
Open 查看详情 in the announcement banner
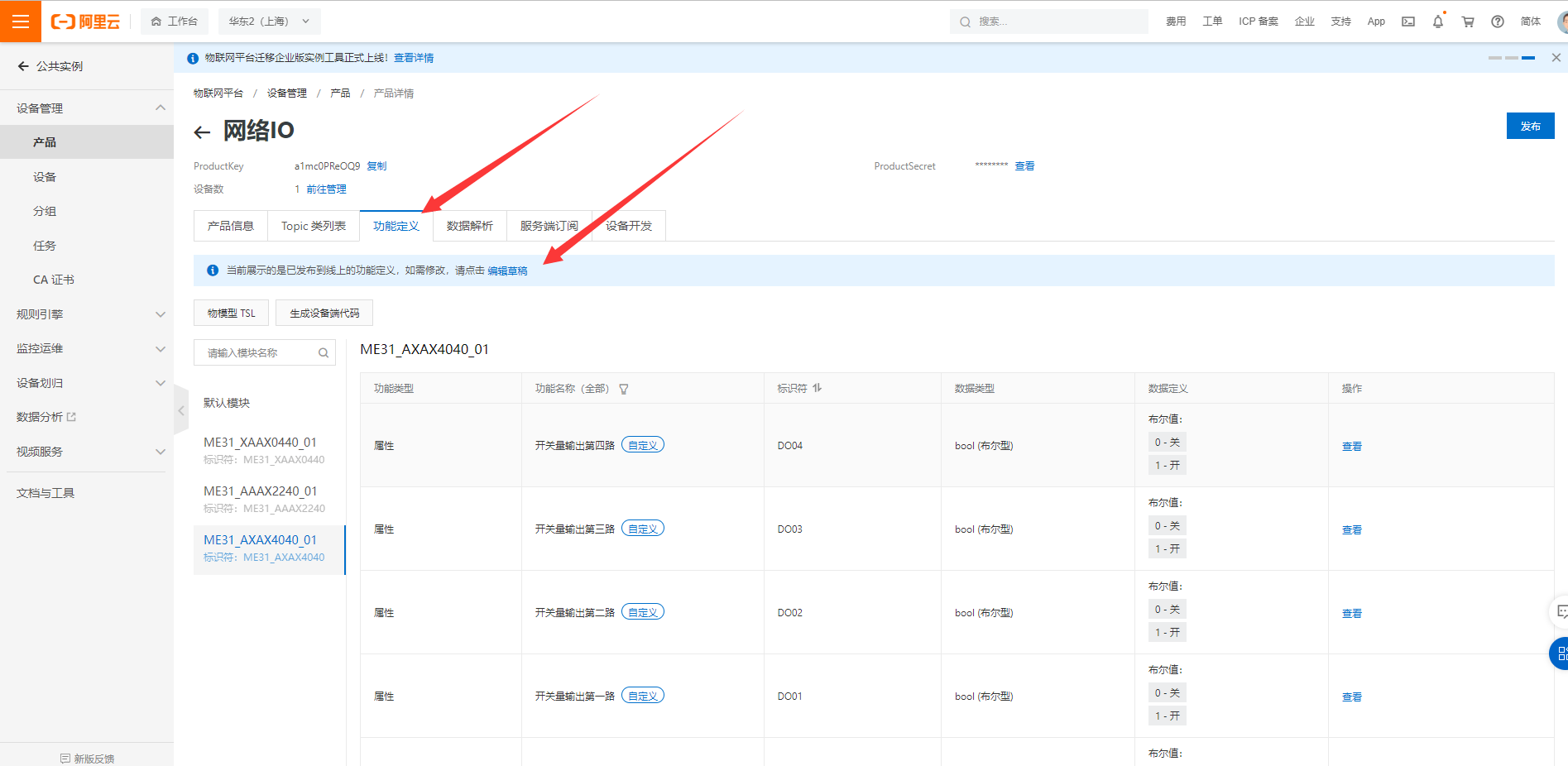point(414,58)
